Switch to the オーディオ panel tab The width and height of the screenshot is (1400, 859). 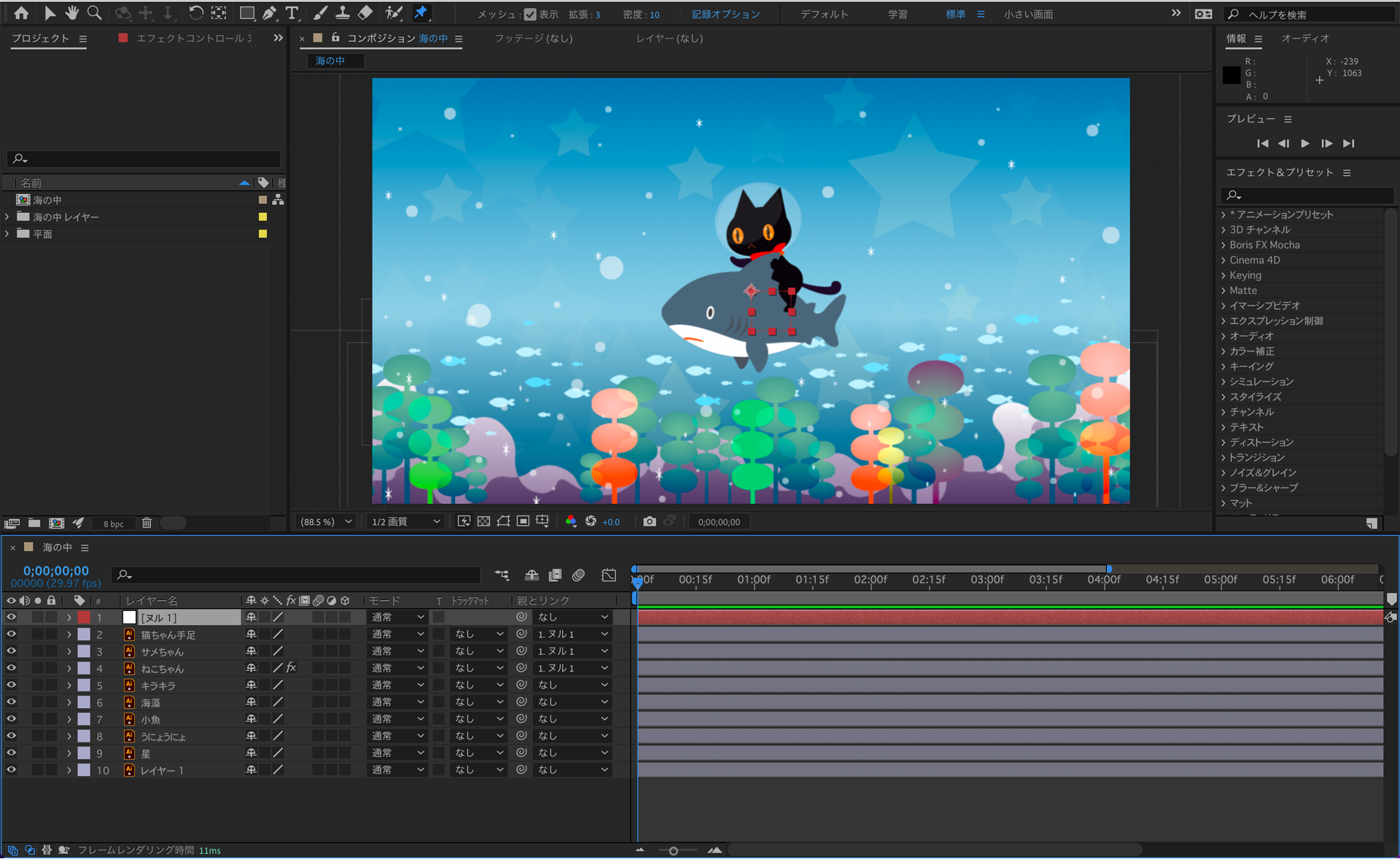coord(1304,38)
